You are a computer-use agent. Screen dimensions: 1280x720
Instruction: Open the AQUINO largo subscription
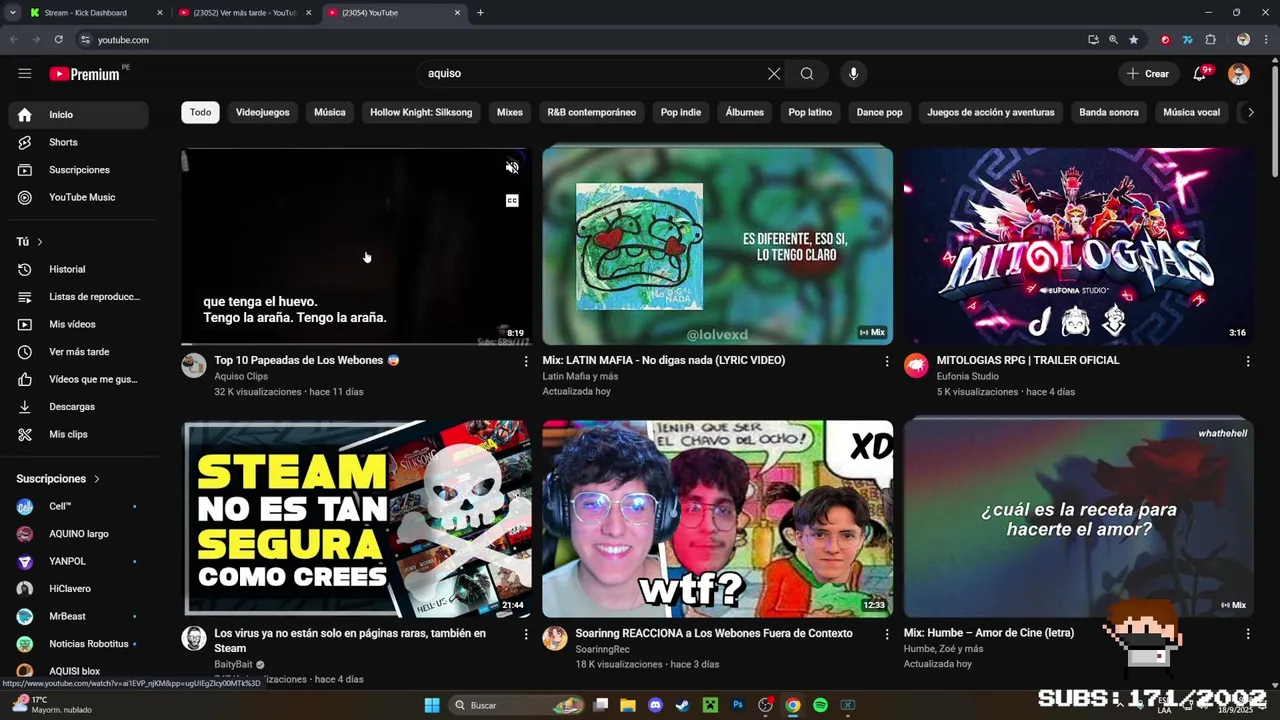[78, 534]
